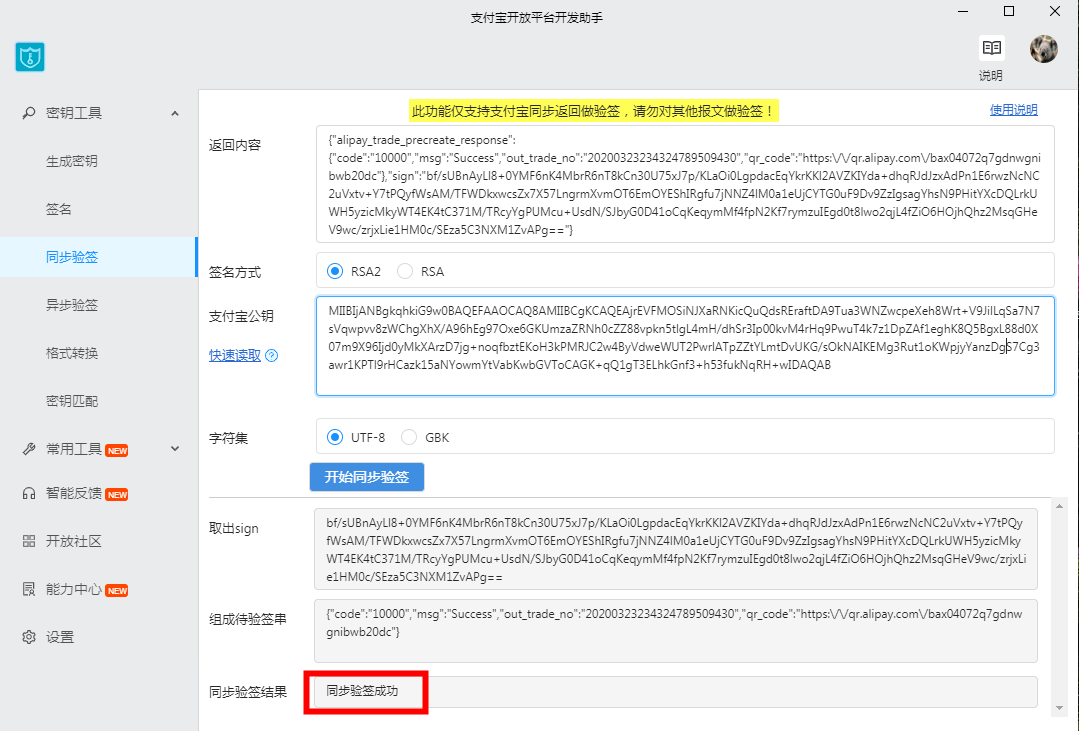The height and width of the screenshot is (731, 1079).
Task: Collapse the 密钥工具 menu section
Action: [175, 114]
